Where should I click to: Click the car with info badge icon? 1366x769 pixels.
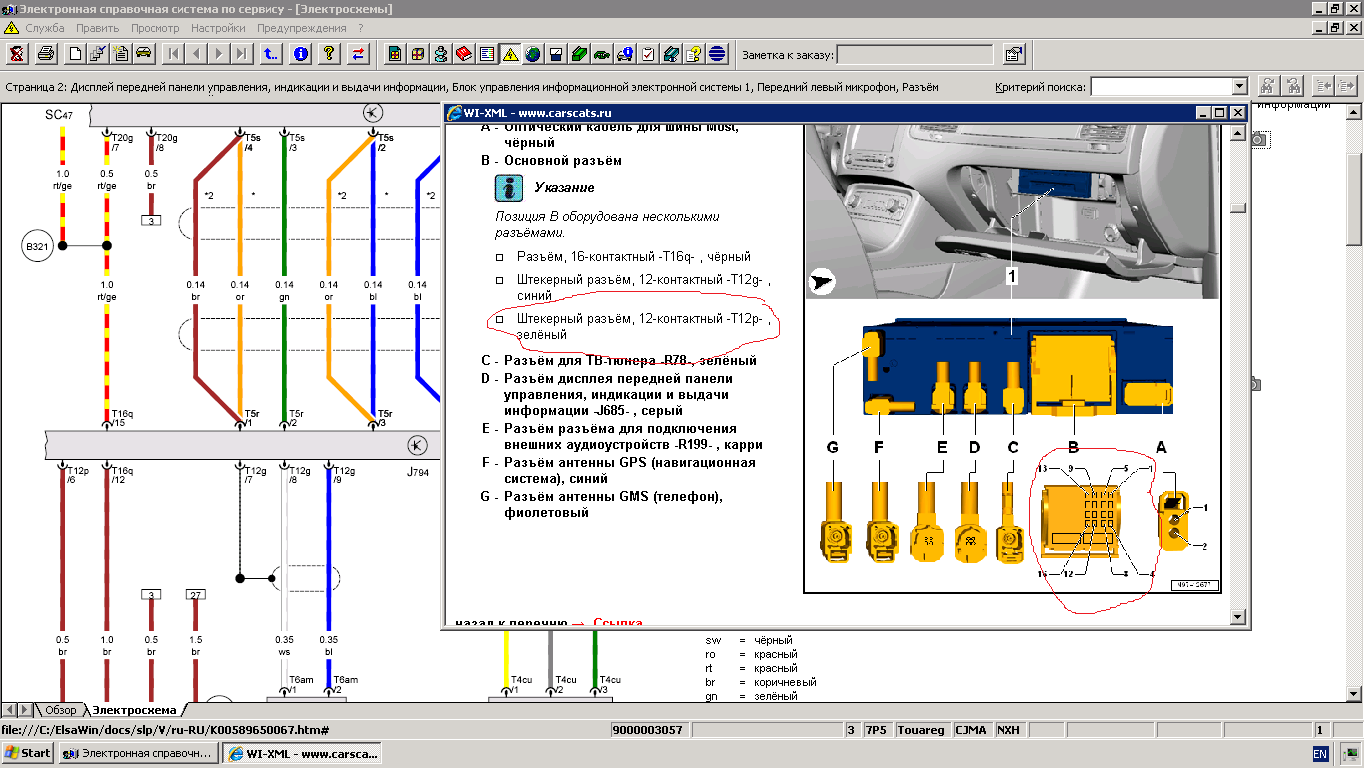(x=625, y=53)
